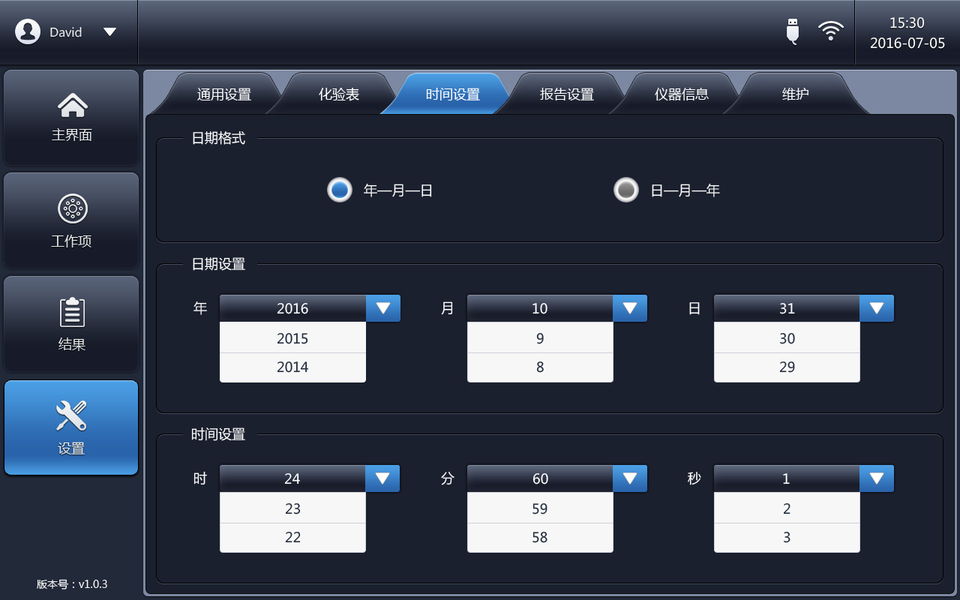Expand the user menu arrow next to David
Viewport: 960px width, 600px height.
110,32
